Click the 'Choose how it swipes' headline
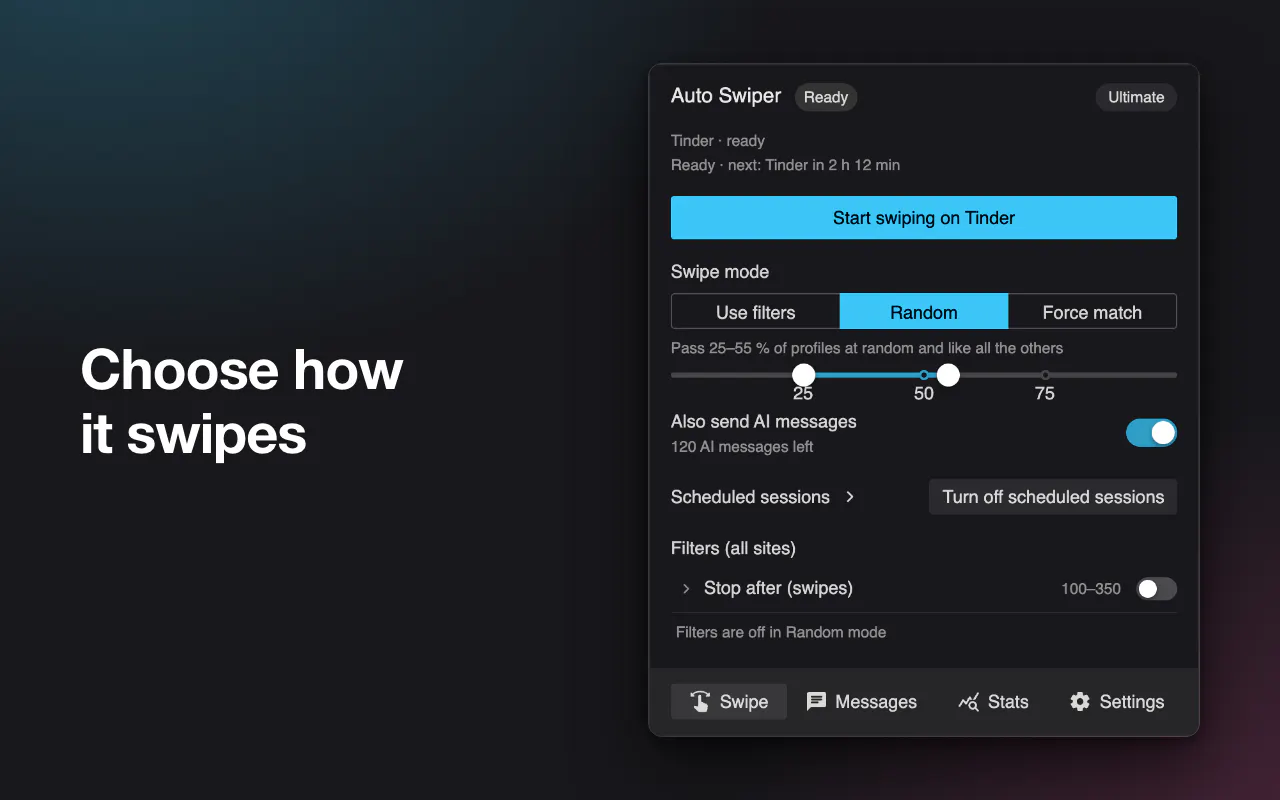1280x800 pixels. coord(242,402)
